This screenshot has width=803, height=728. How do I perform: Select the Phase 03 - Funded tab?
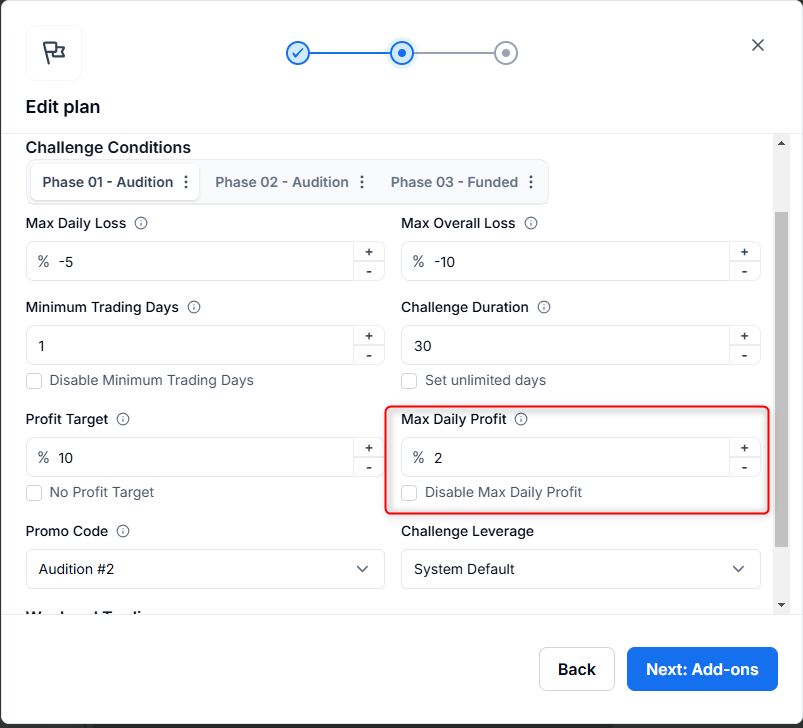453,182
